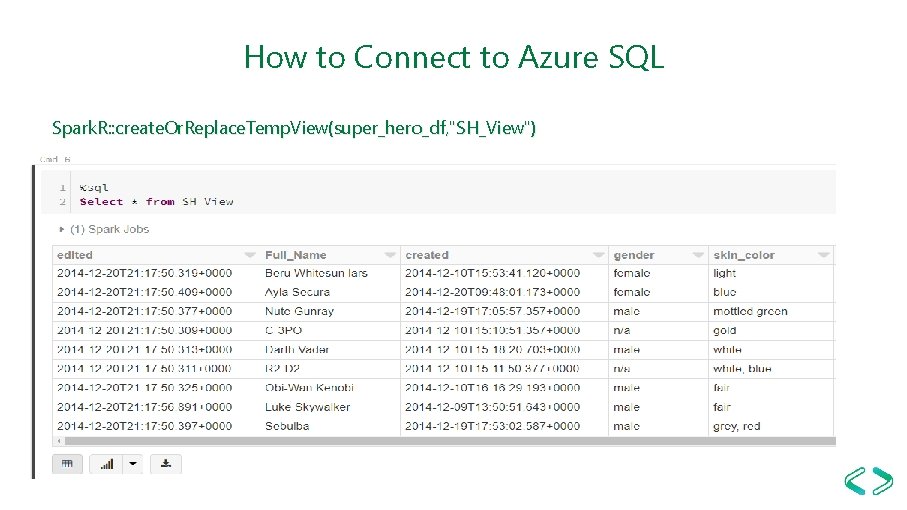Screen dimensions: 907x510
Task: Click scrollbar left arrow
Action: pos(59,441)
